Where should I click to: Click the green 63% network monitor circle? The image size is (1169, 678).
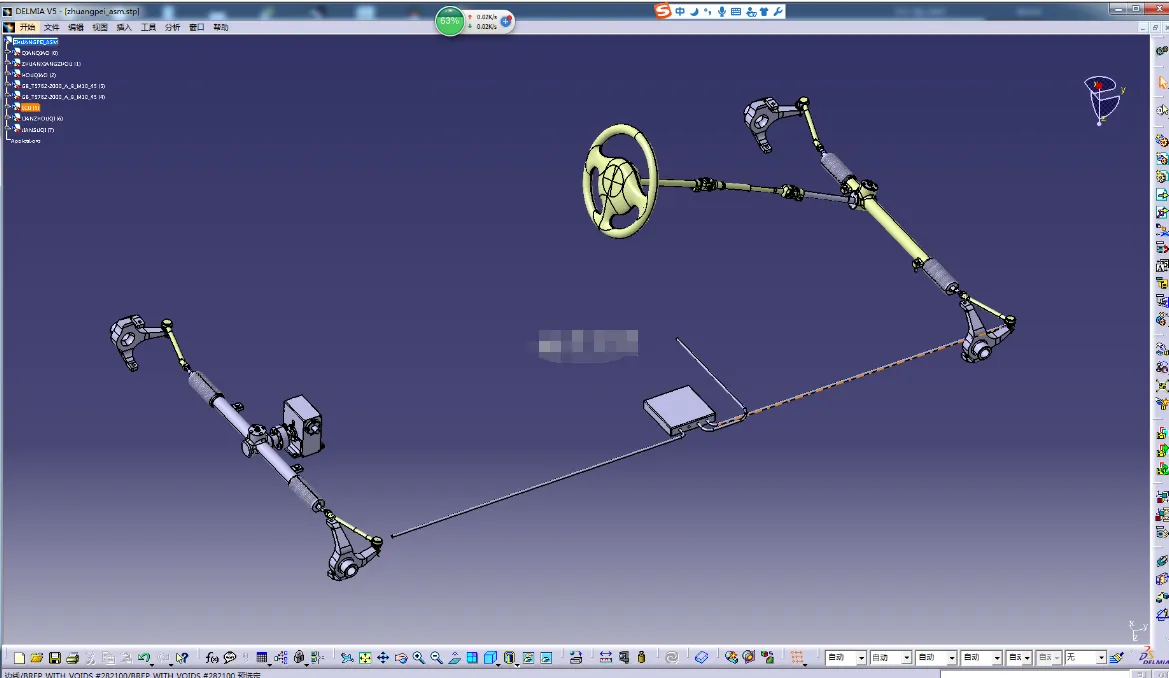click(450, 21)
